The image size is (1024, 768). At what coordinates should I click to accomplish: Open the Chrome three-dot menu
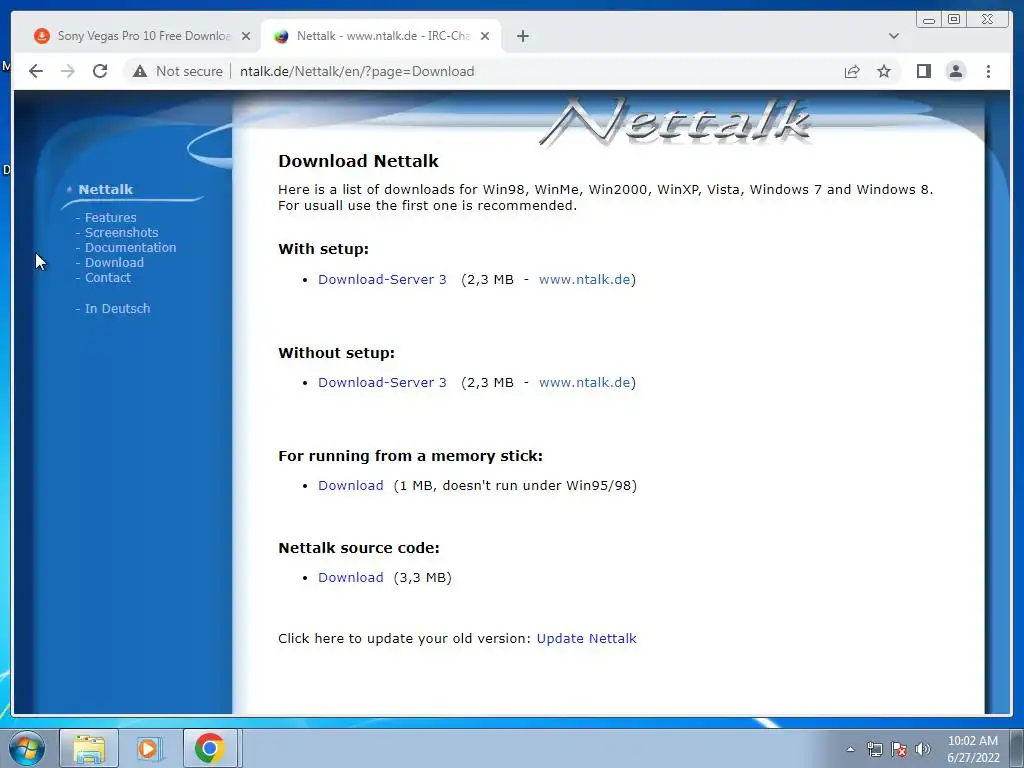pos(988,71)
